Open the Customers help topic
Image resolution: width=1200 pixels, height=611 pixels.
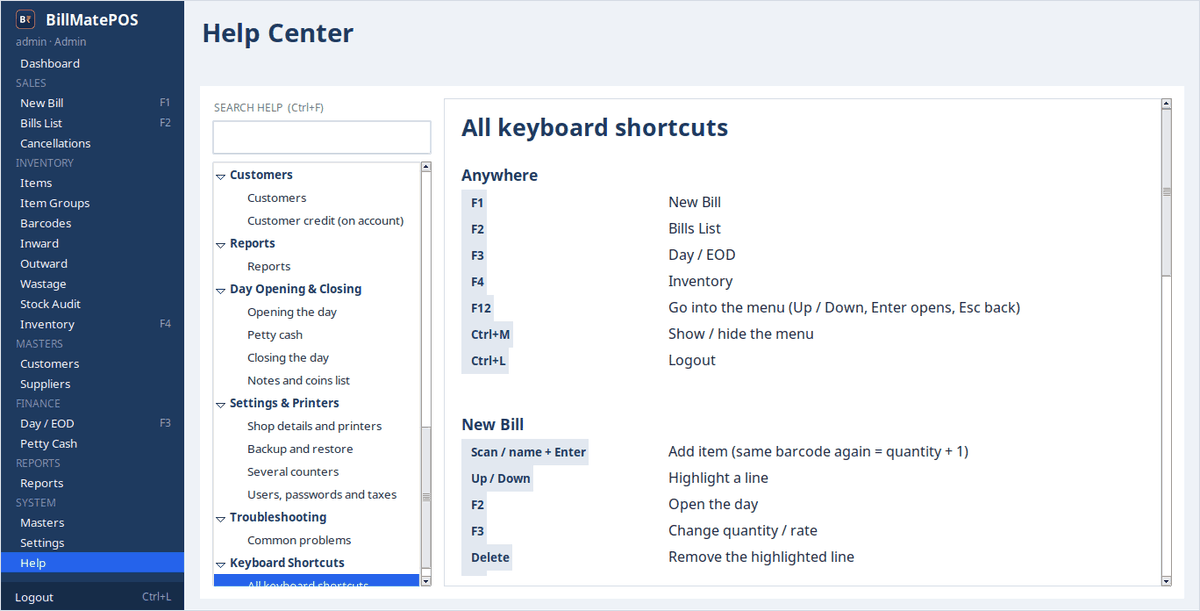(277, 198)
